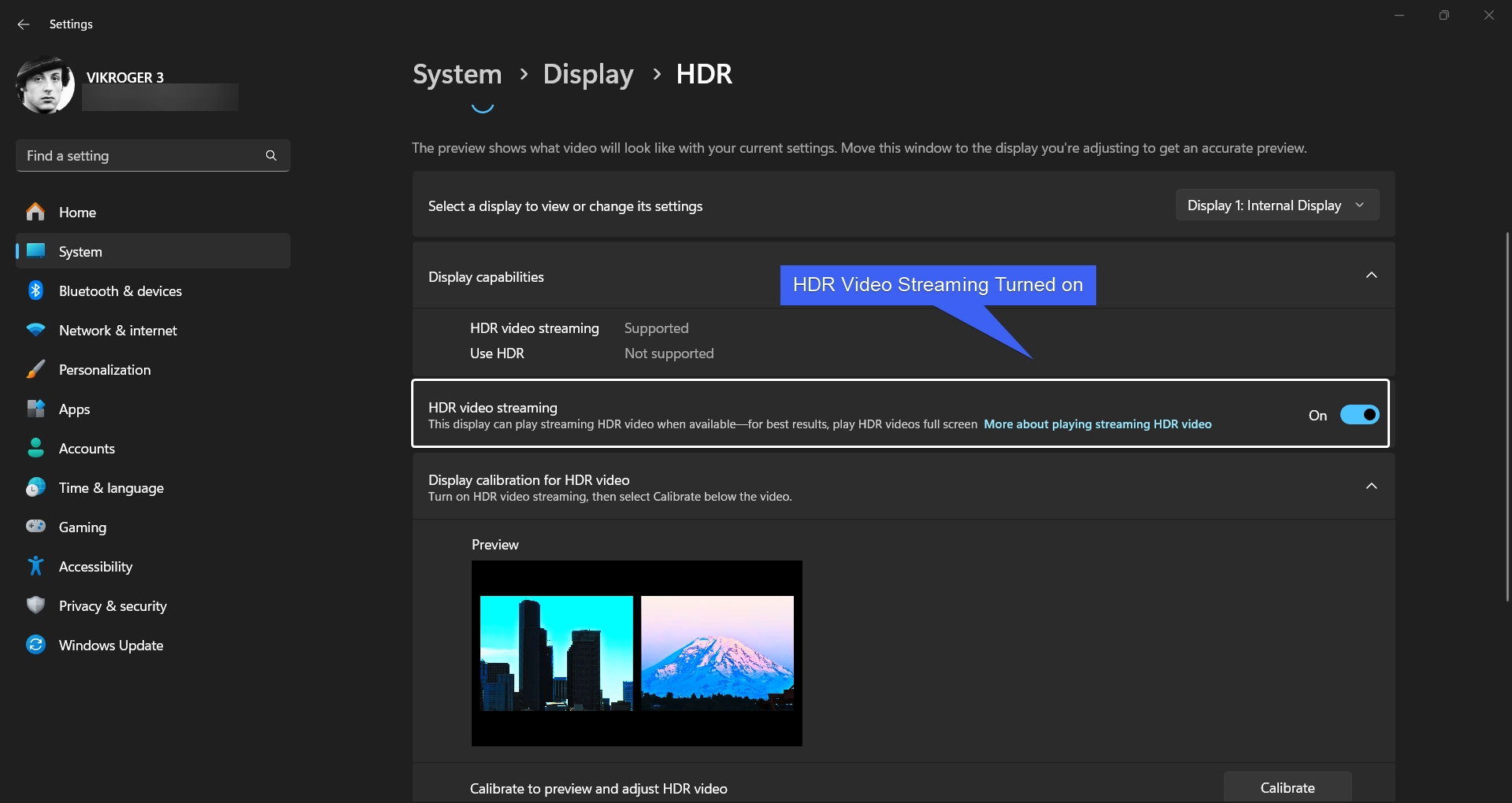Click the Personalization paintbrush icon
Image resolution: width=1512 pixels, height=803 pixels.
[x=35, y=369]
